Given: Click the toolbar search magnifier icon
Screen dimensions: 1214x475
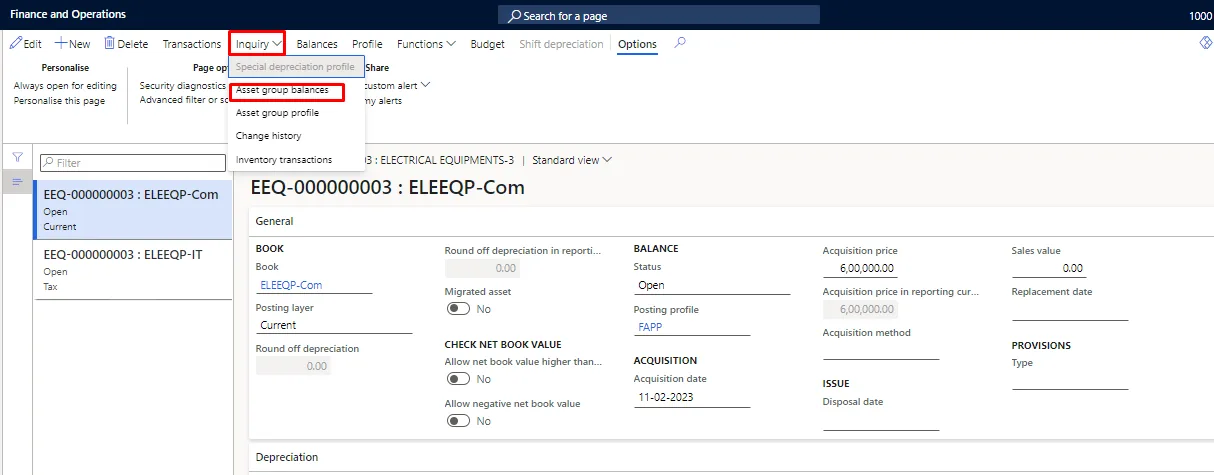Looking at the screenshot, I should click(x=680, y=44).
